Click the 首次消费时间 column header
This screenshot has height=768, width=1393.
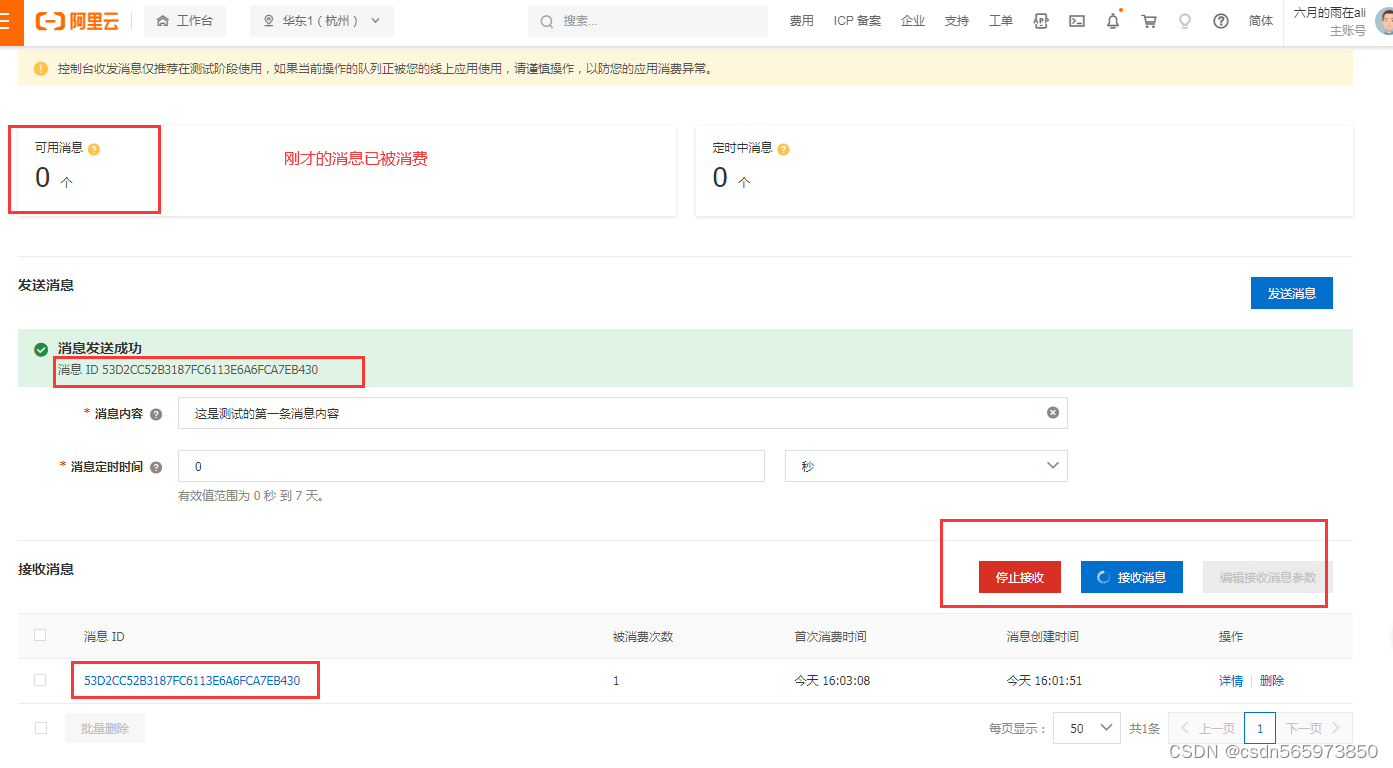point(830,636)
